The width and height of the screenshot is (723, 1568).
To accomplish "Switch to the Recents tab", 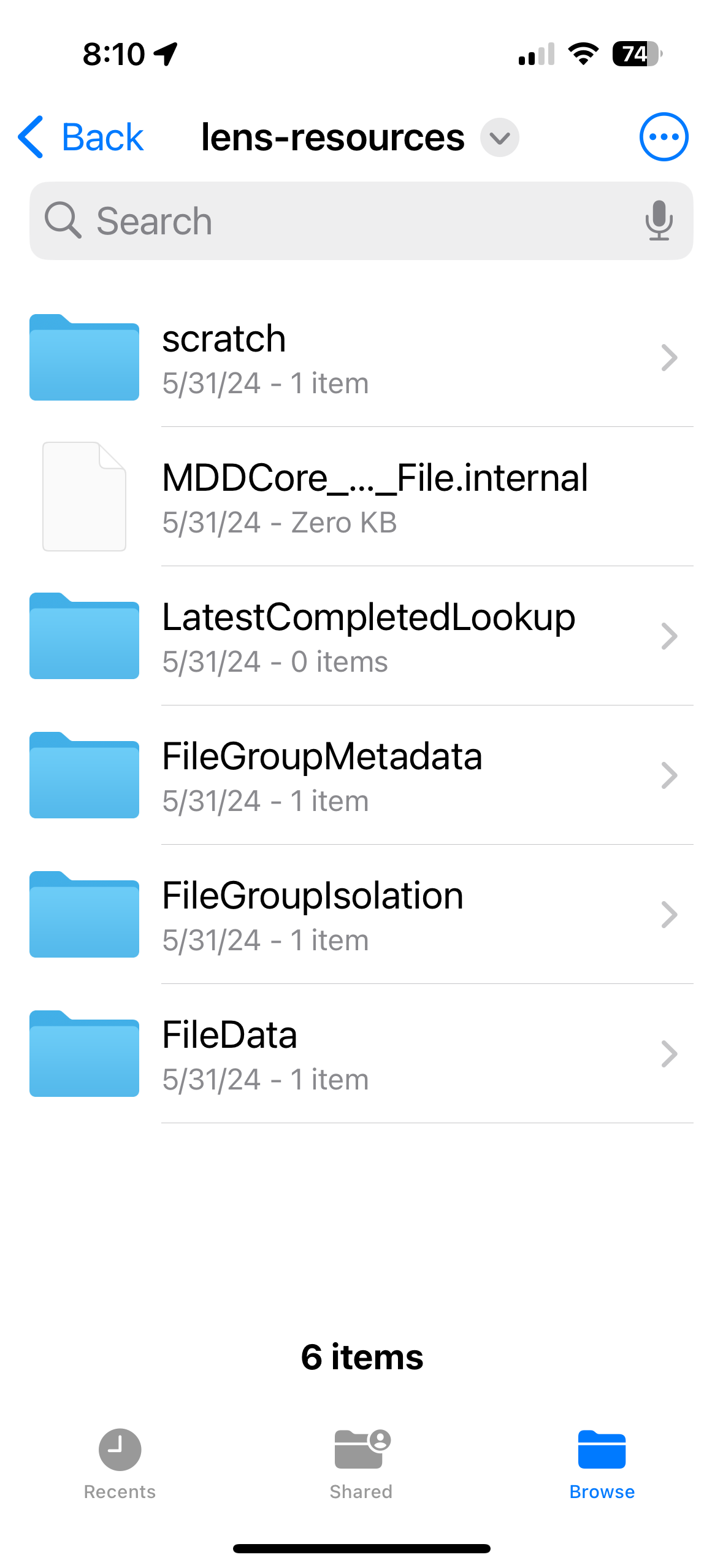I will tap(120, 1463).
